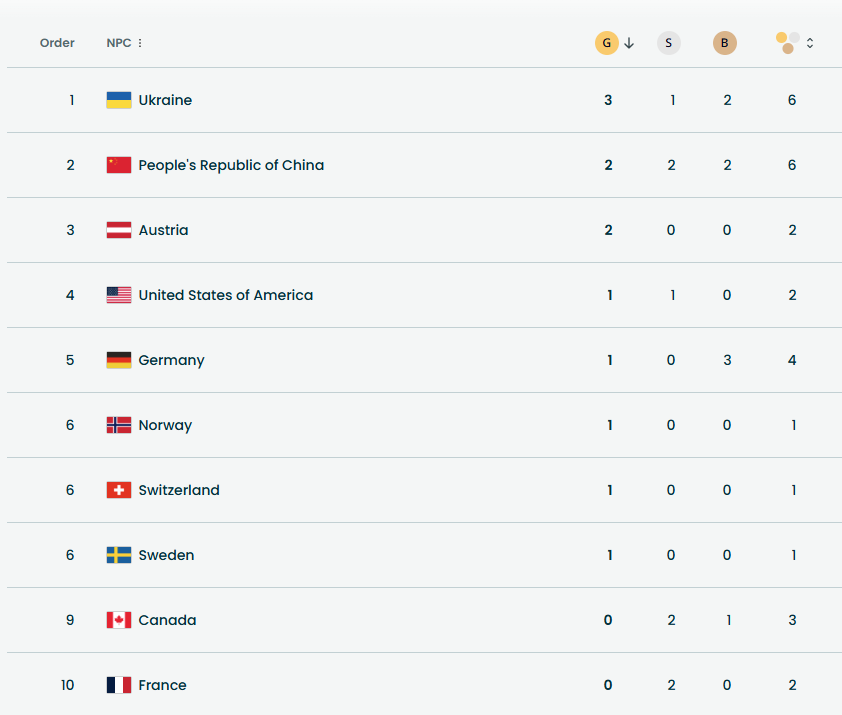Screen dimensions: 842x715
Task: Click the People's Republic of China flag
Action: pyautogui.click(x=117, y=165)
